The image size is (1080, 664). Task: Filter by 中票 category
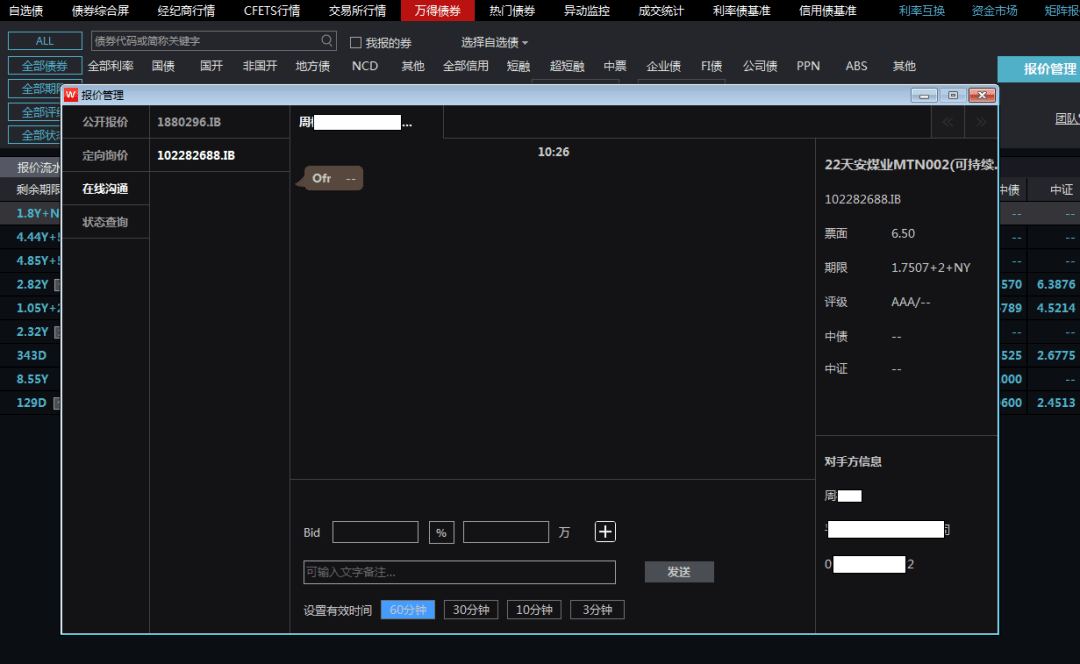point(615,66)
